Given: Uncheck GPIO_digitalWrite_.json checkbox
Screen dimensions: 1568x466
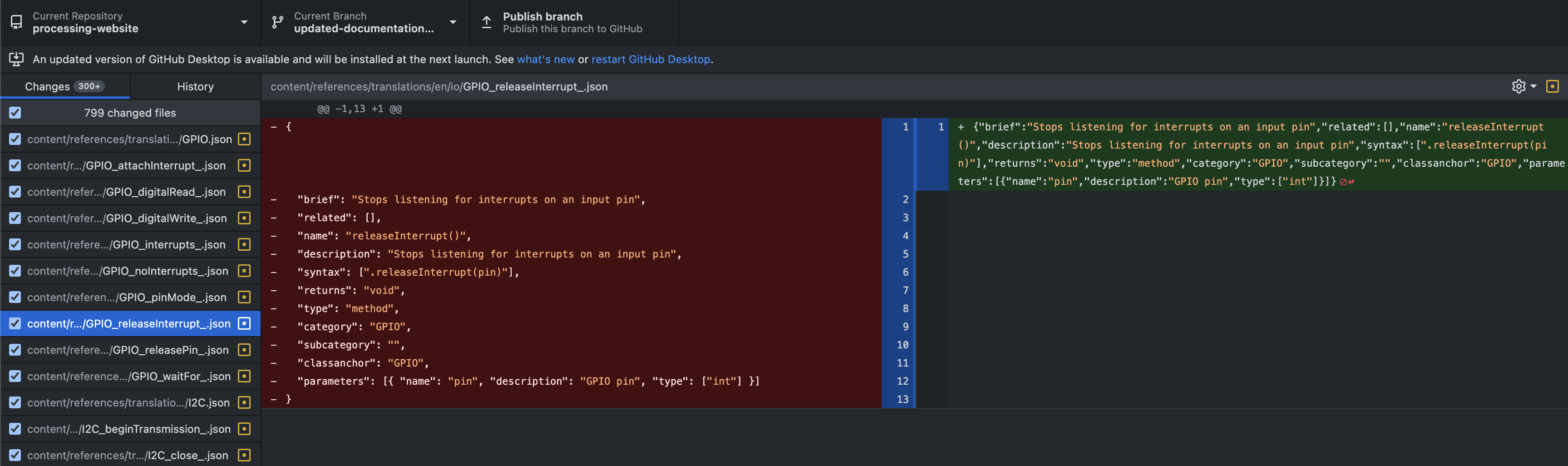Looking at the screenshot, I should 15,218.
